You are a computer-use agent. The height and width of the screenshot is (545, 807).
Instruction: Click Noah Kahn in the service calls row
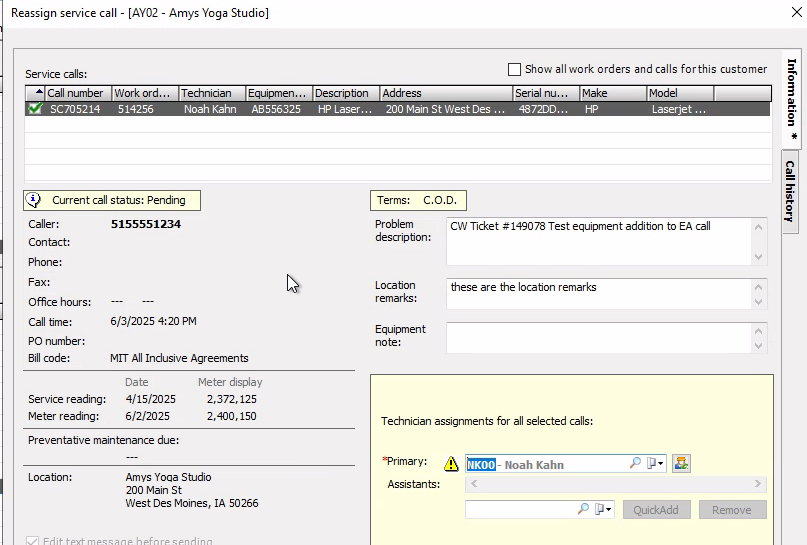pyautogui.click(x=210, y=109)
